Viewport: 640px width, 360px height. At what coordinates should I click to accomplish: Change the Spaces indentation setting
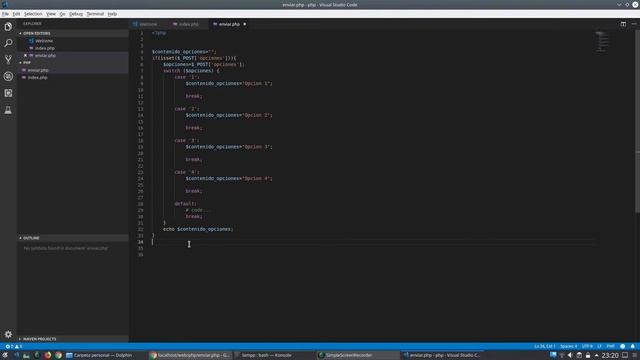pyautogui.click(x=569, y=347)
